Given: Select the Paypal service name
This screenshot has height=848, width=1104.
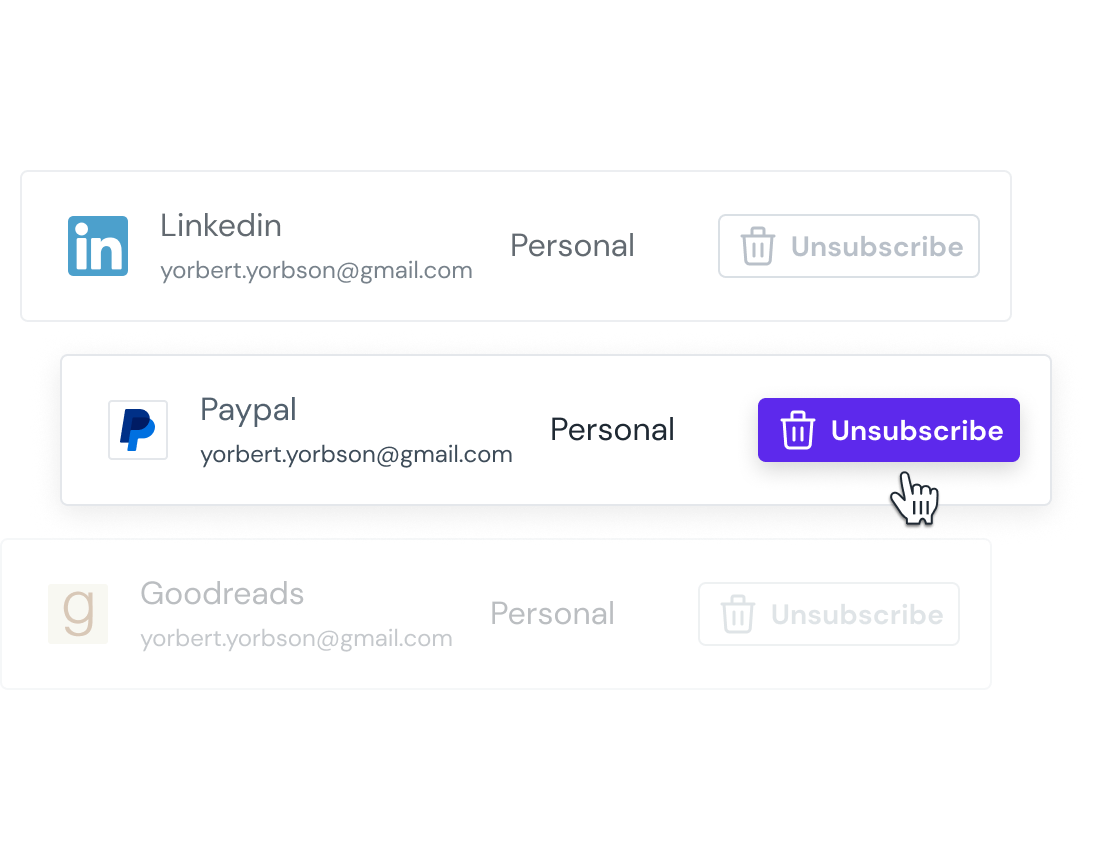Looking at the screenshot, I should pyautogui.click(x=248, y=410).
